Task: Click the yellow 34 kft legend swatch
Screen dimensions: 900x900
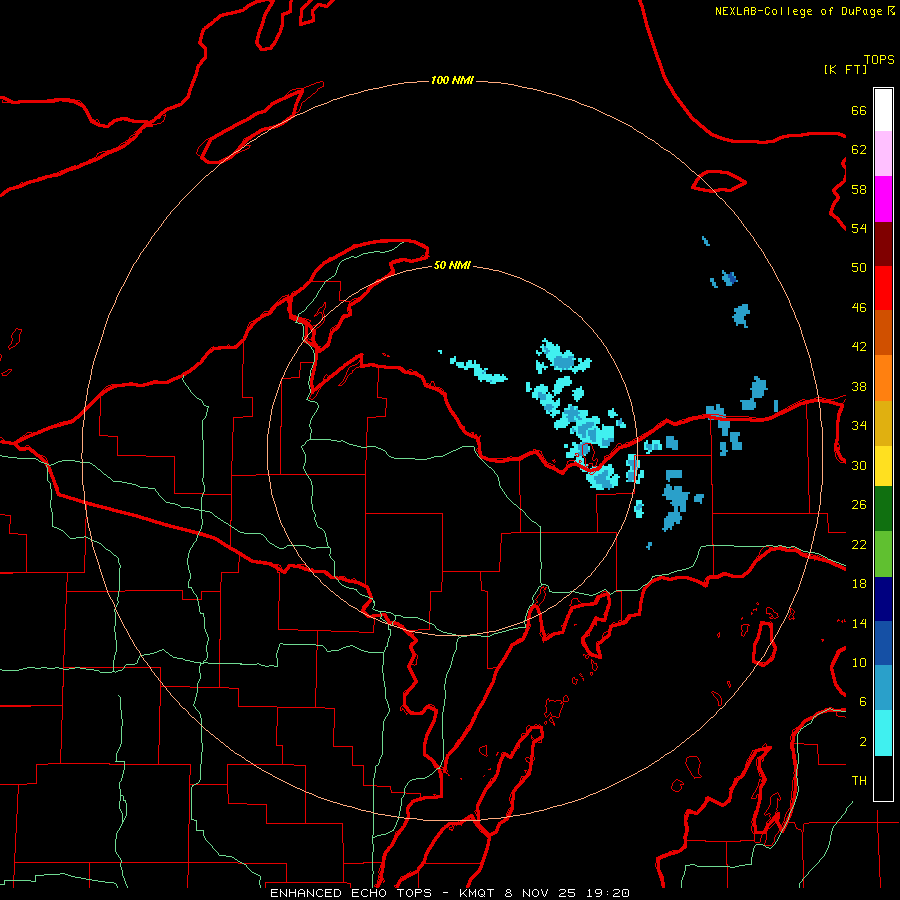Action: (x=883, y=466)
